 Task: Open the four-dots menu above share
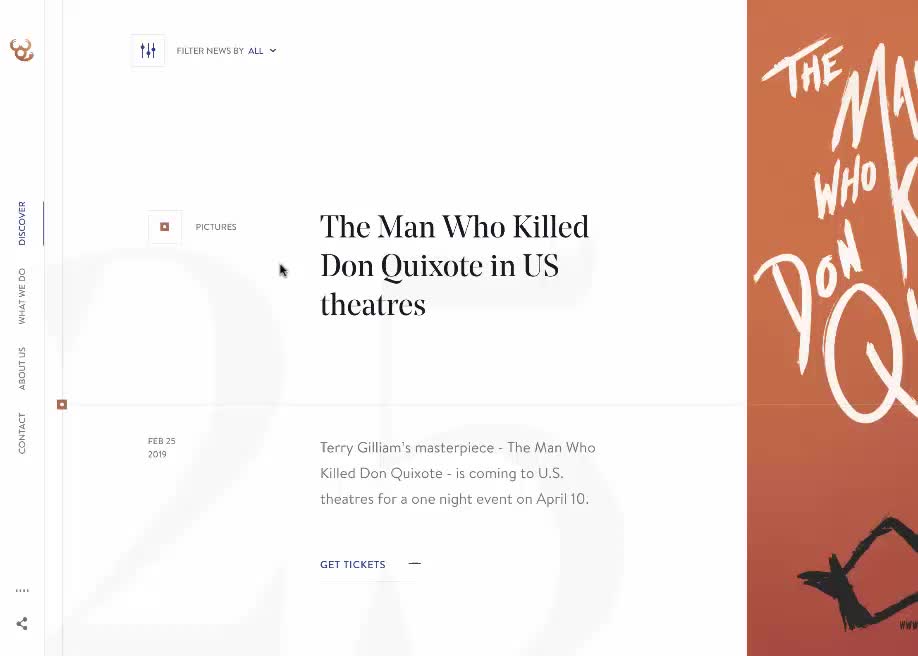pyautogui.click(x=22, y=590)
